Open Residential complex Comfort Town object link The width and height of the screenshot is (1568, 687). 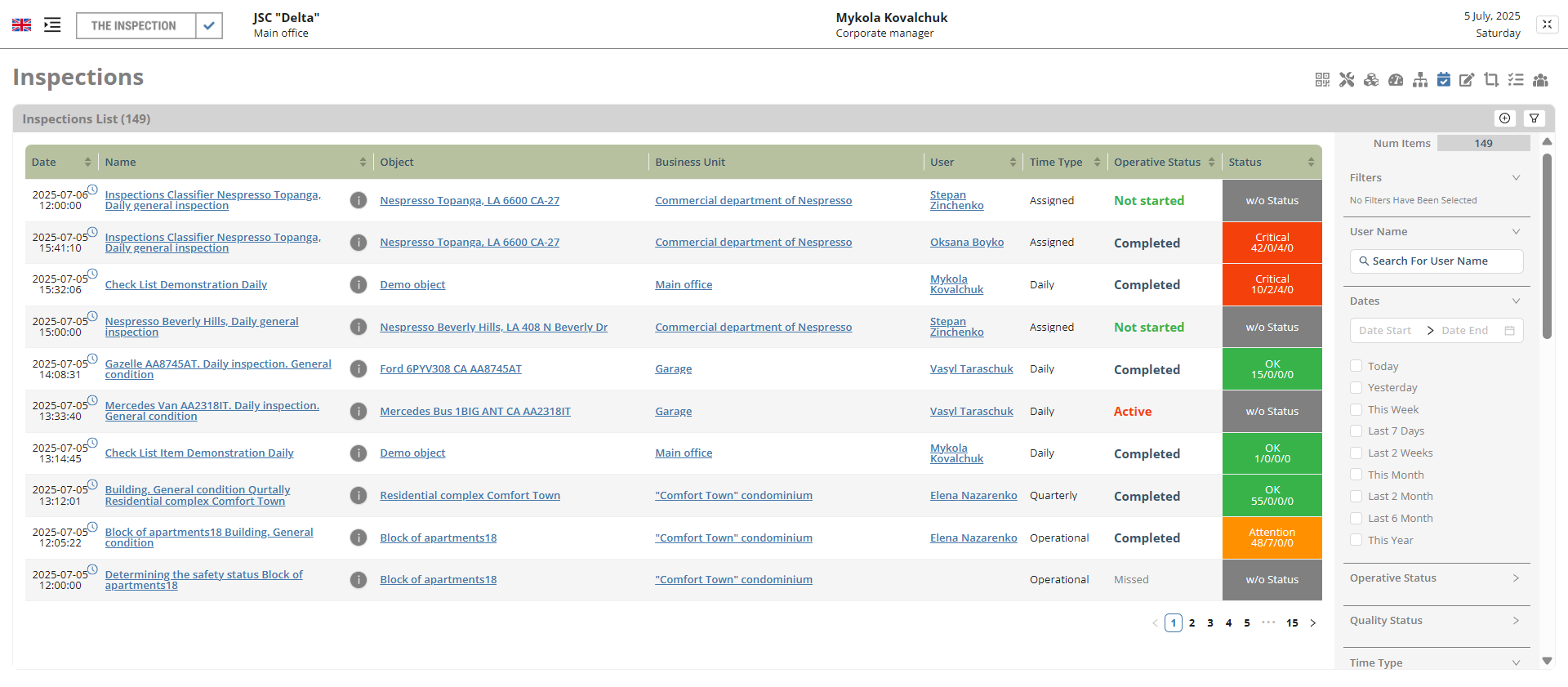(x=470, y=495)
